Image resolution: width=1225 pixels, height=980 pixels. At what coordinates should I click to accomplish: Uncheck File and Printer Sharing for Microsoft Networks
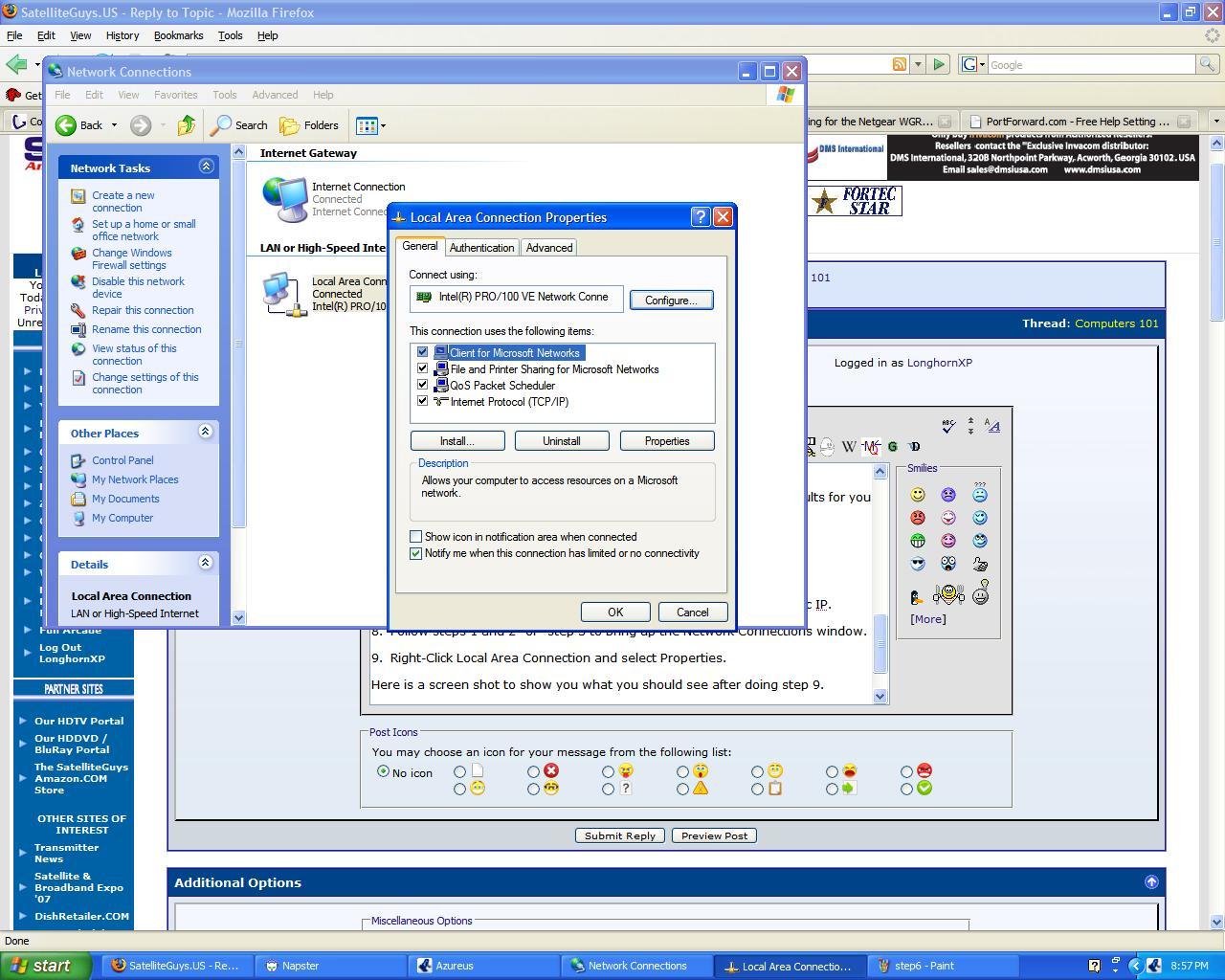[x=422, y=368]
